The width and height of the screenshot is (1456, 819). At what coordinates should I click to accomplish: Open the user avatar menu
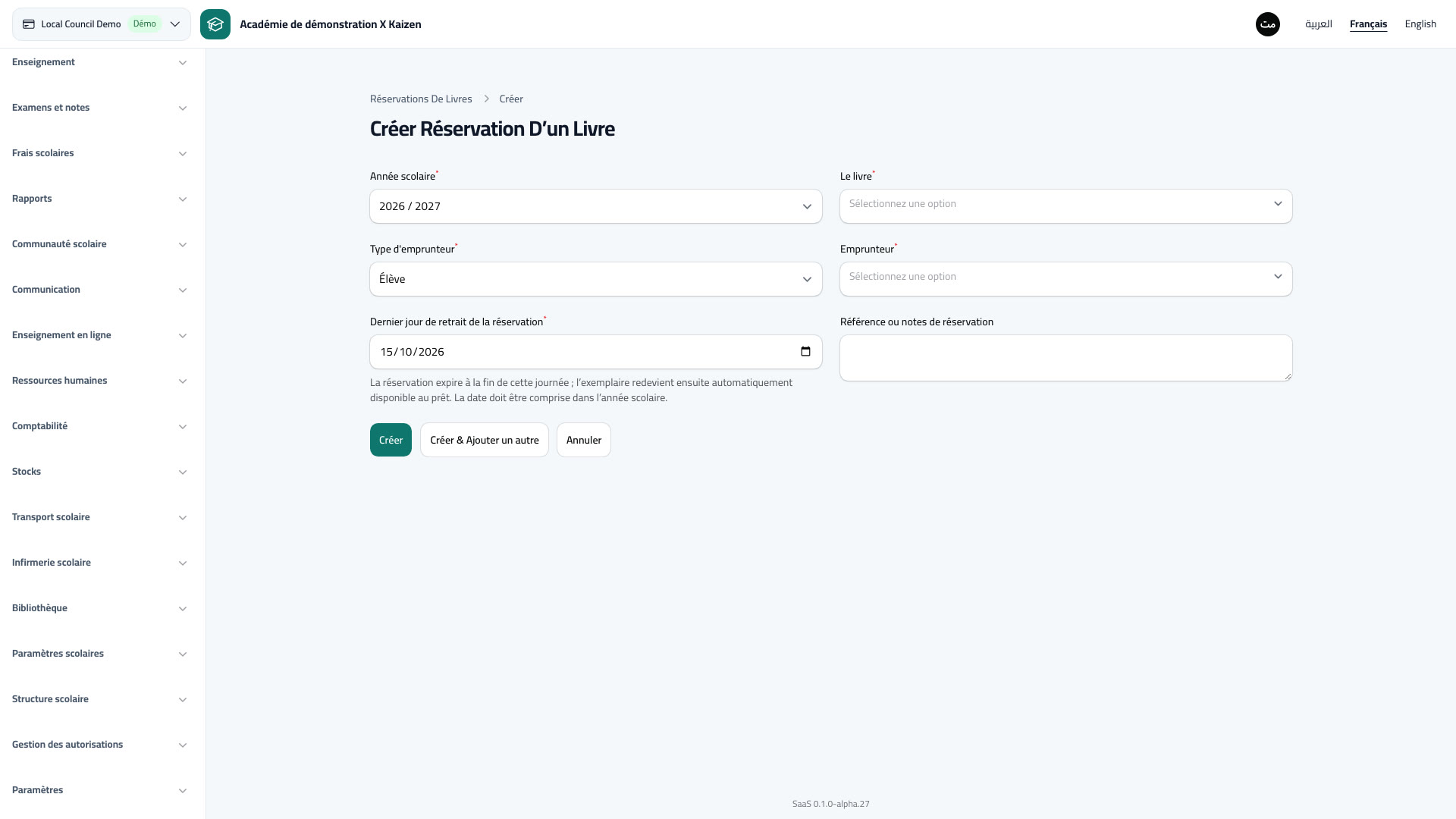1268,24
